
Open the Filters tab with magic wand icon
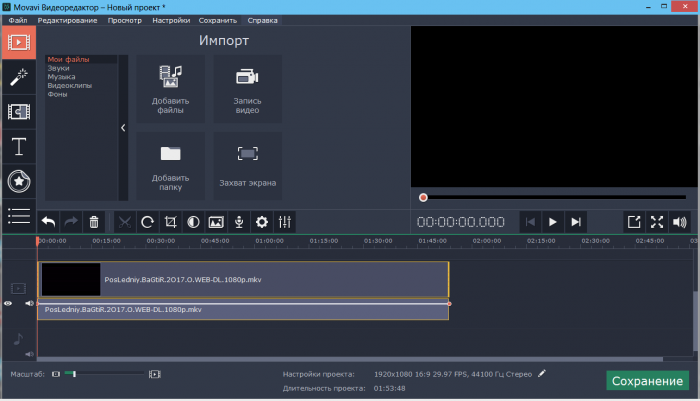click(17, 76)
